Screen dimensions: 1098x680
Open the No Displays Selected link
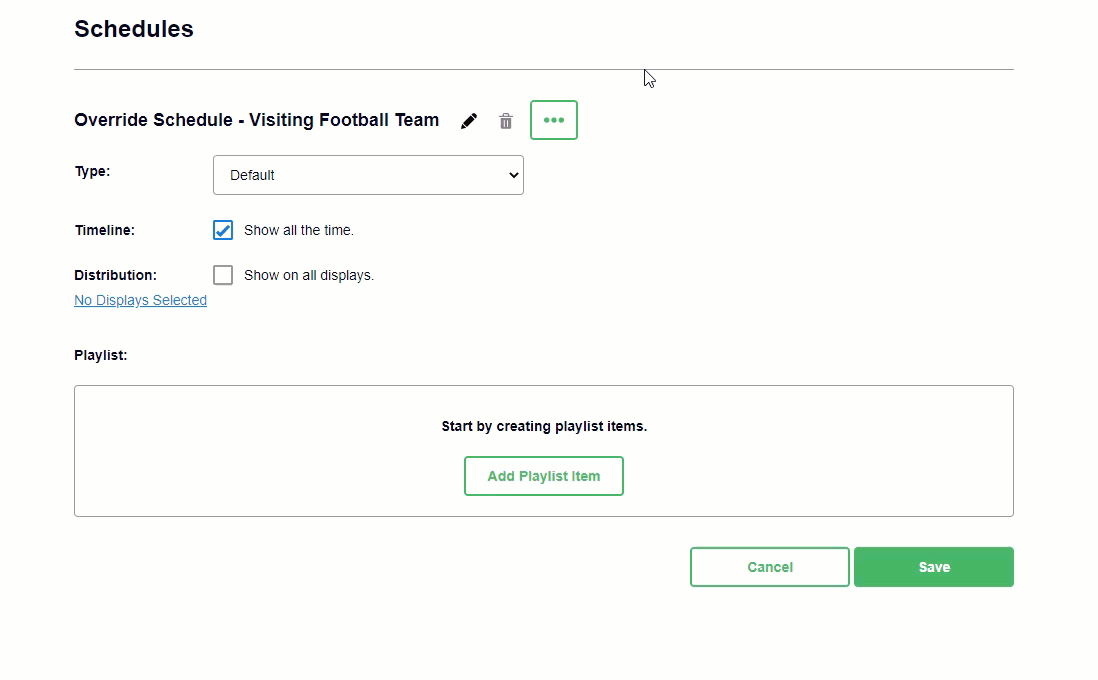coord(140,300)
